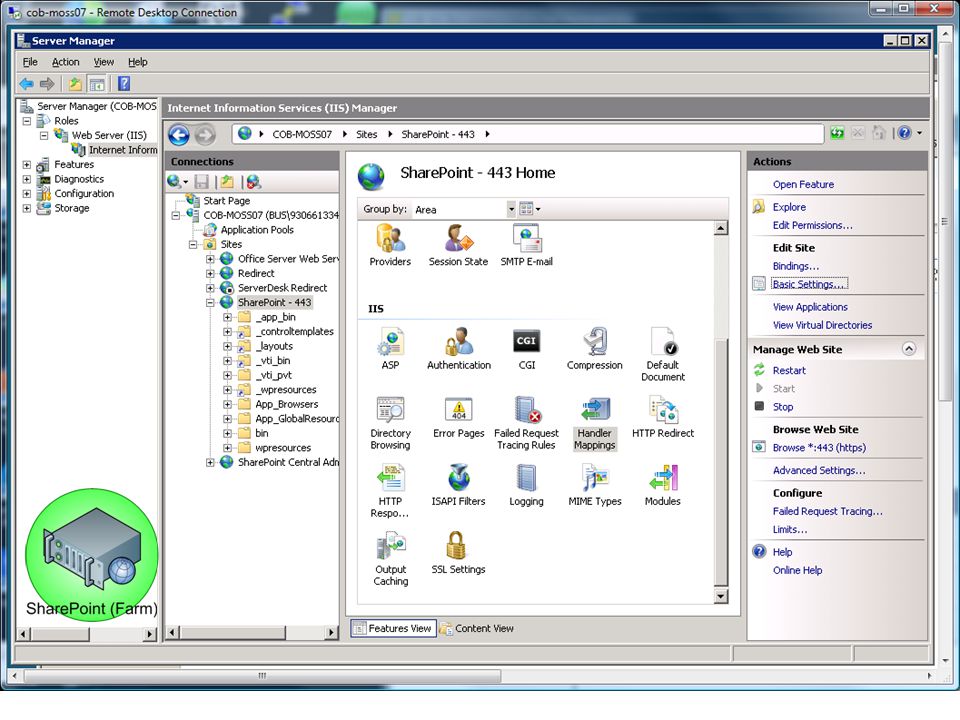
Task: Click View Virtual Directories link
Action: coord(822,325)
